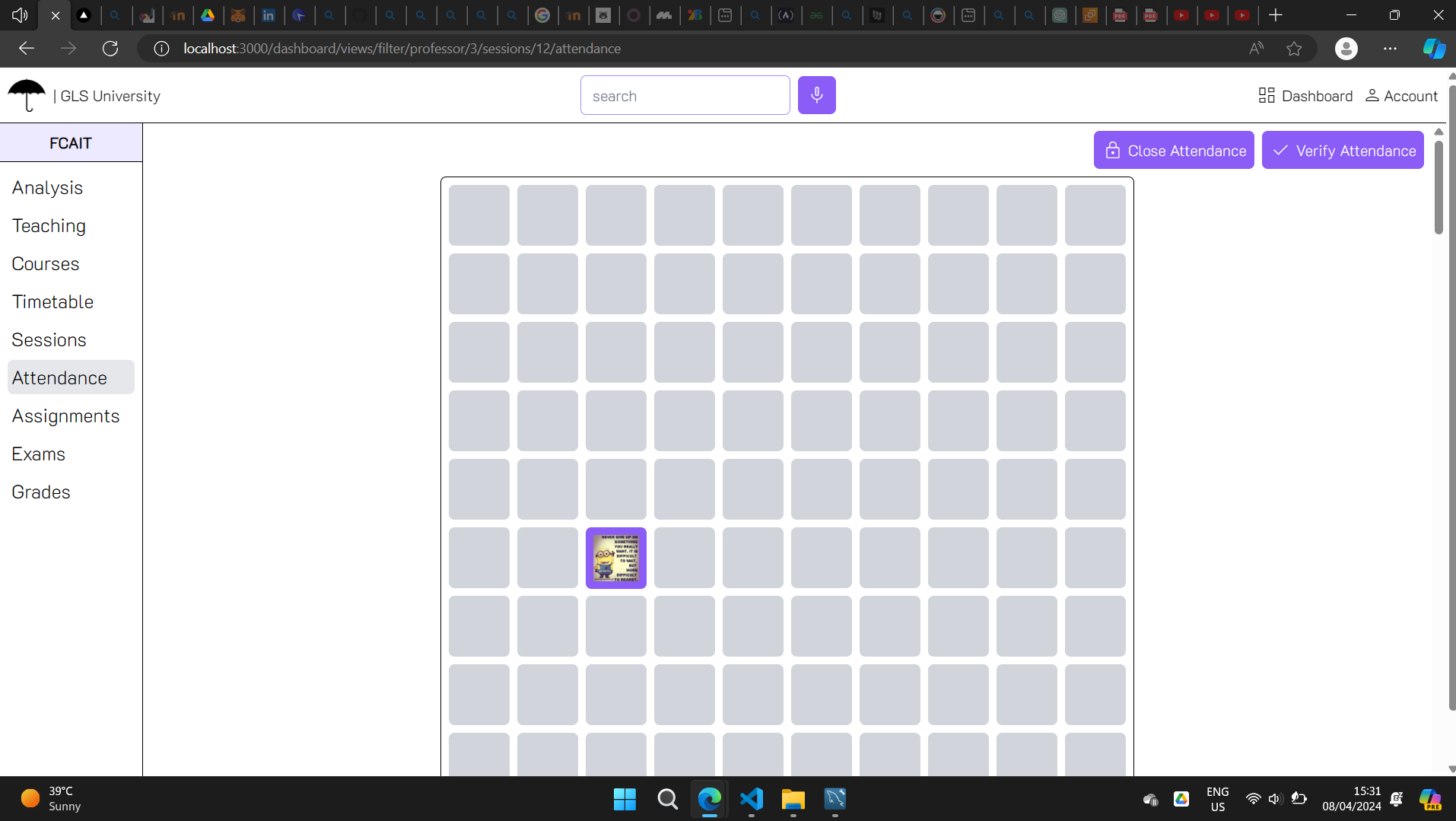Open the Account link in header
Viewport: 1456px width, 821px height.
pyautogui.click(x=1401, y=96)
